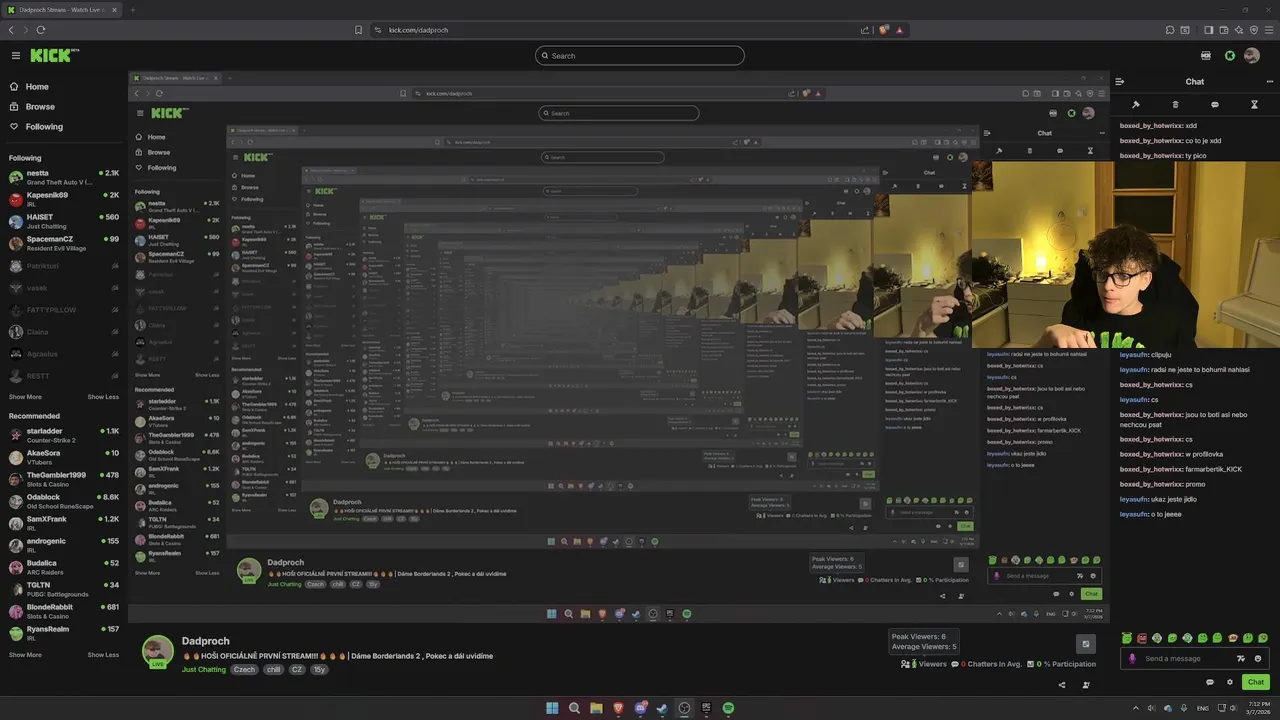Select the Dadproch Stream browser tab
Image resolution: width=1280 pixels, height=720 pixels.
[x=61, y=10]
